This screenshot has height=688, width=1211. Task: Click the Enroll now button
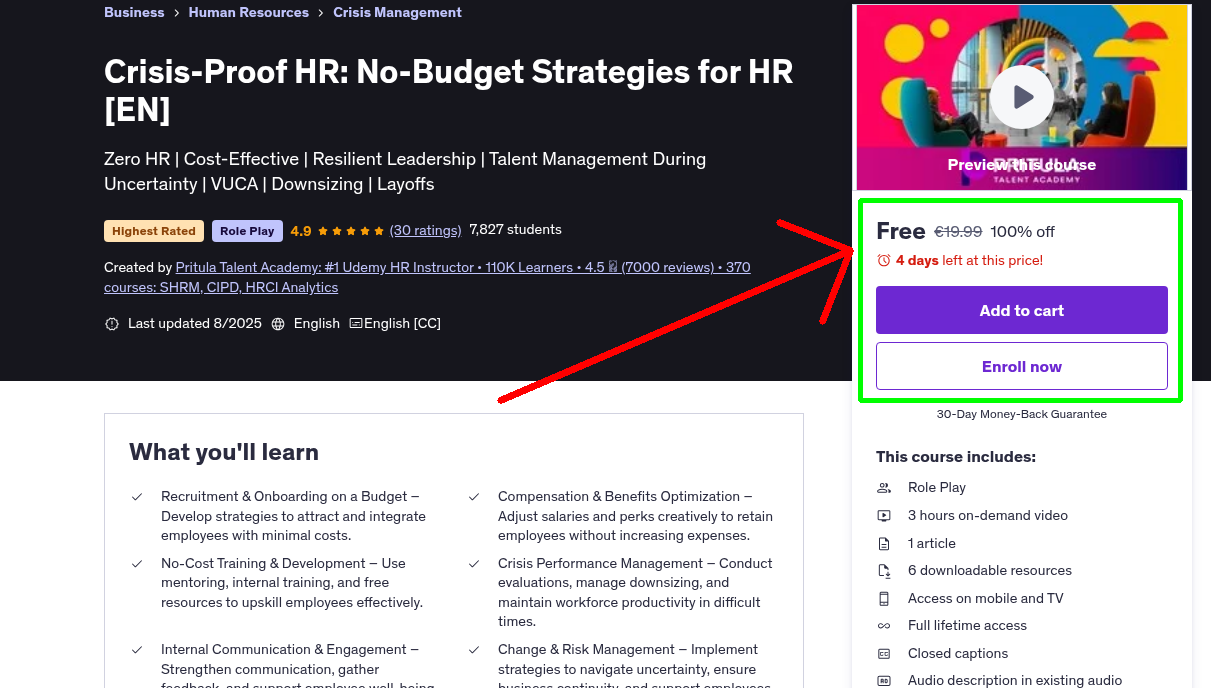(1021, 366)
